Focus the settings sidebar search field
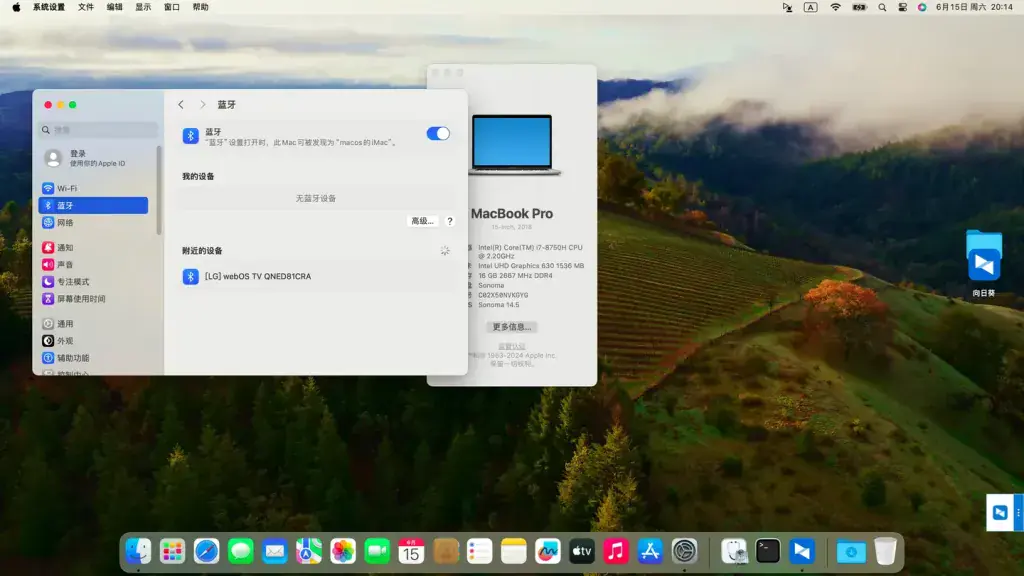The width and height of the screenshot is (1024, 576). pos(99,130)
